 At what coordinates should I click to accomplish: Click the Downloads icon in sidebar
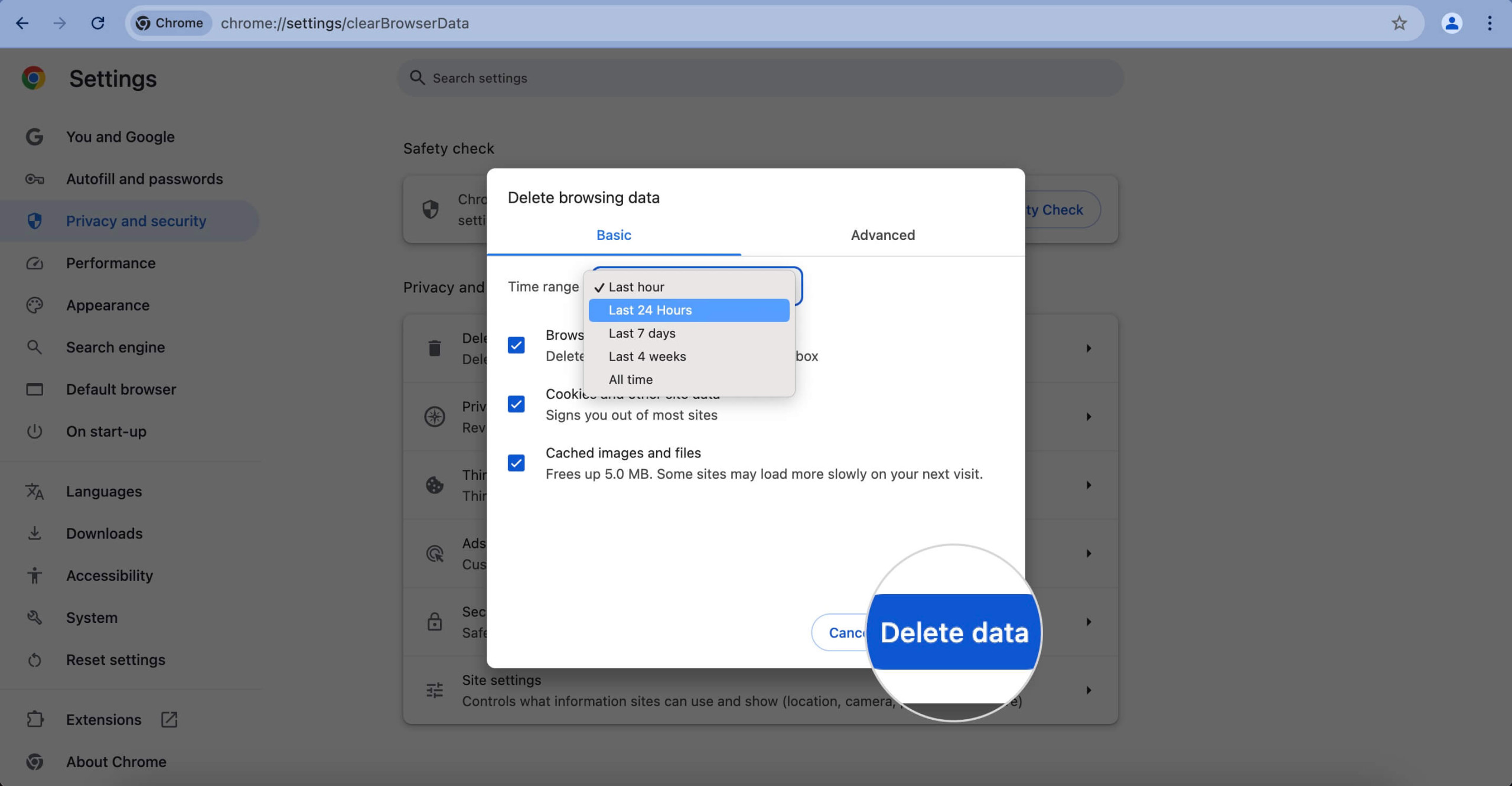pos(34,533)
